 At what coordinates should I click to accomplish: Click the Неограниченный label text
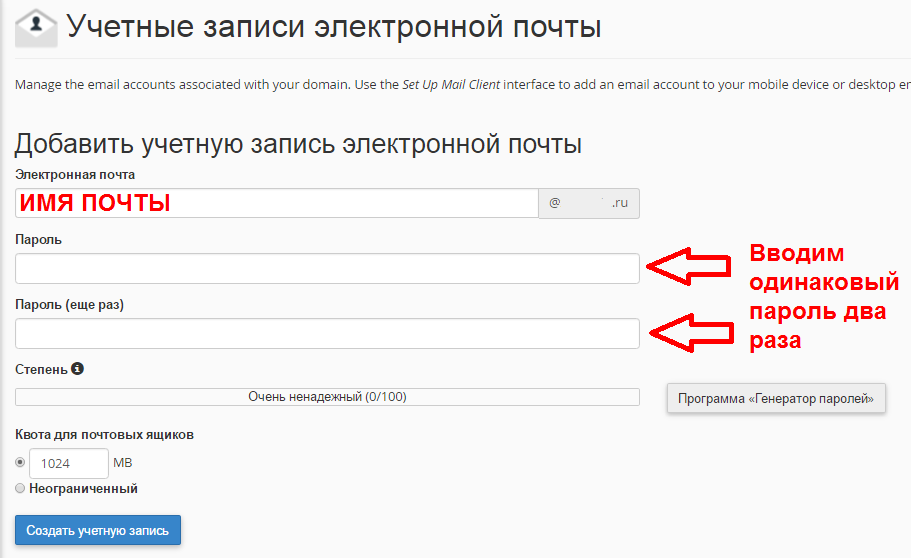(x=84, y=489)
